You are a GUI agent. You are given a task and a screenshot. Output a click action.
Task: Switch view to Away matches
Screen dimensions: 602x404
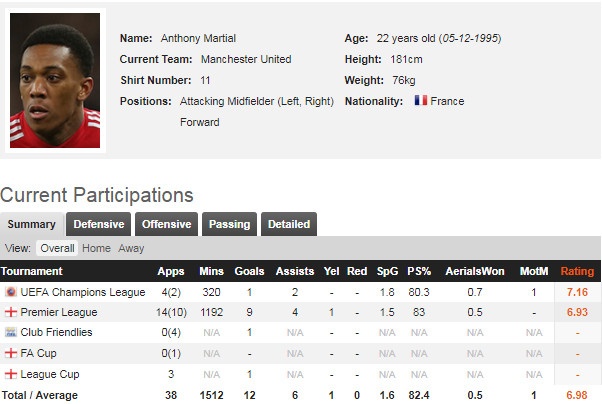click(x=131, y=248)
